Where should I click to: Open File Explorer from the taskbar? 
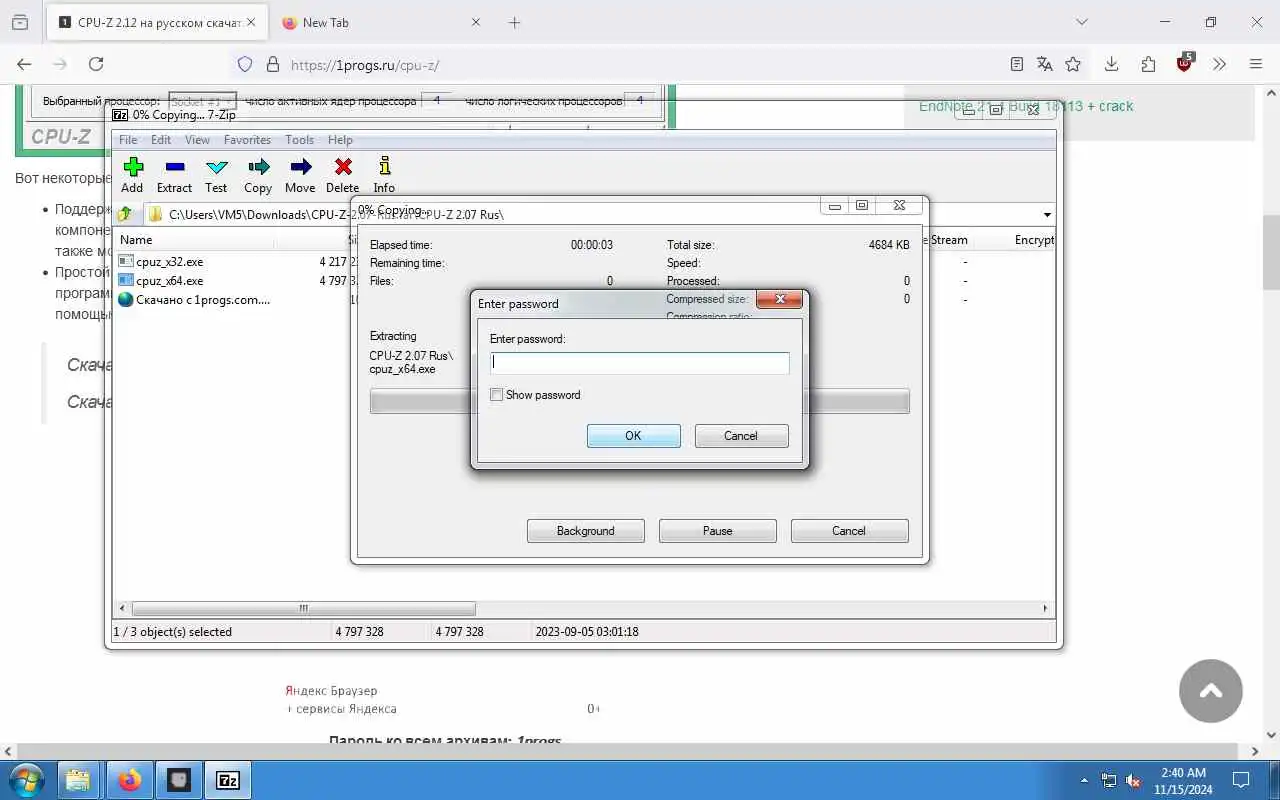tap(77, 780)
